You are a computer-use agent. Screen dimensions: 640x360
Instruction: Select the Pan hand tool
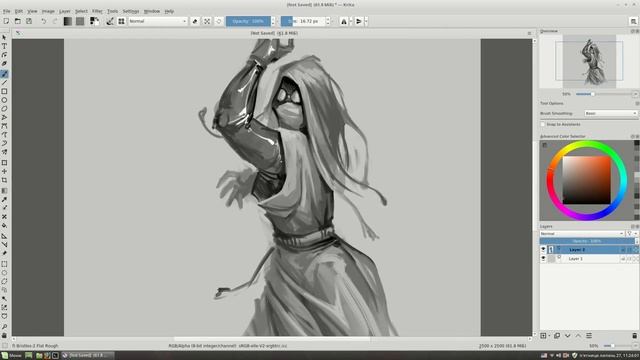point(4,336)
